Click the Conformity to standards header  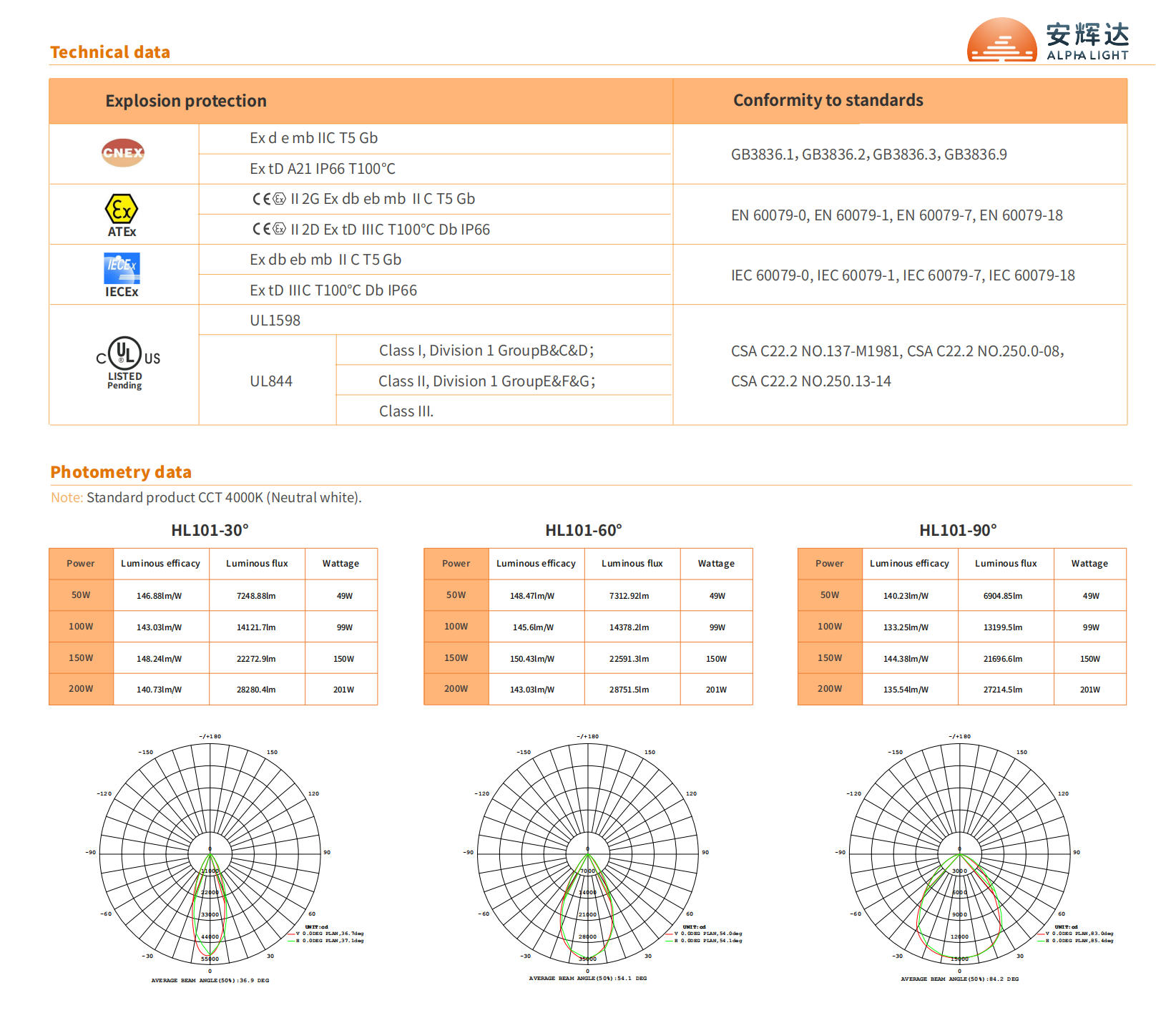tap(828, 100)
